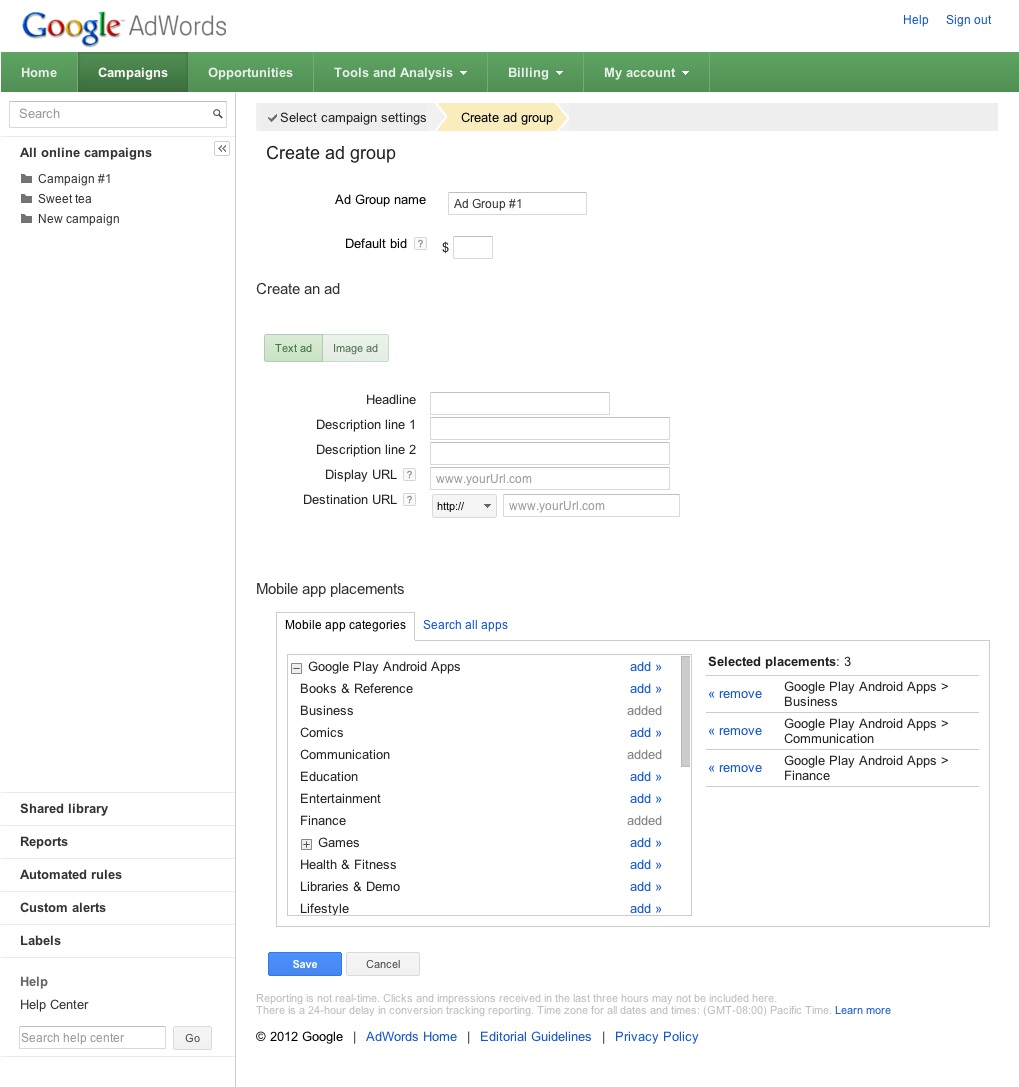This screenshot has height=1087, width=1019.
Task: Open the Search all apps tab
Action: [x=465, y=624]
